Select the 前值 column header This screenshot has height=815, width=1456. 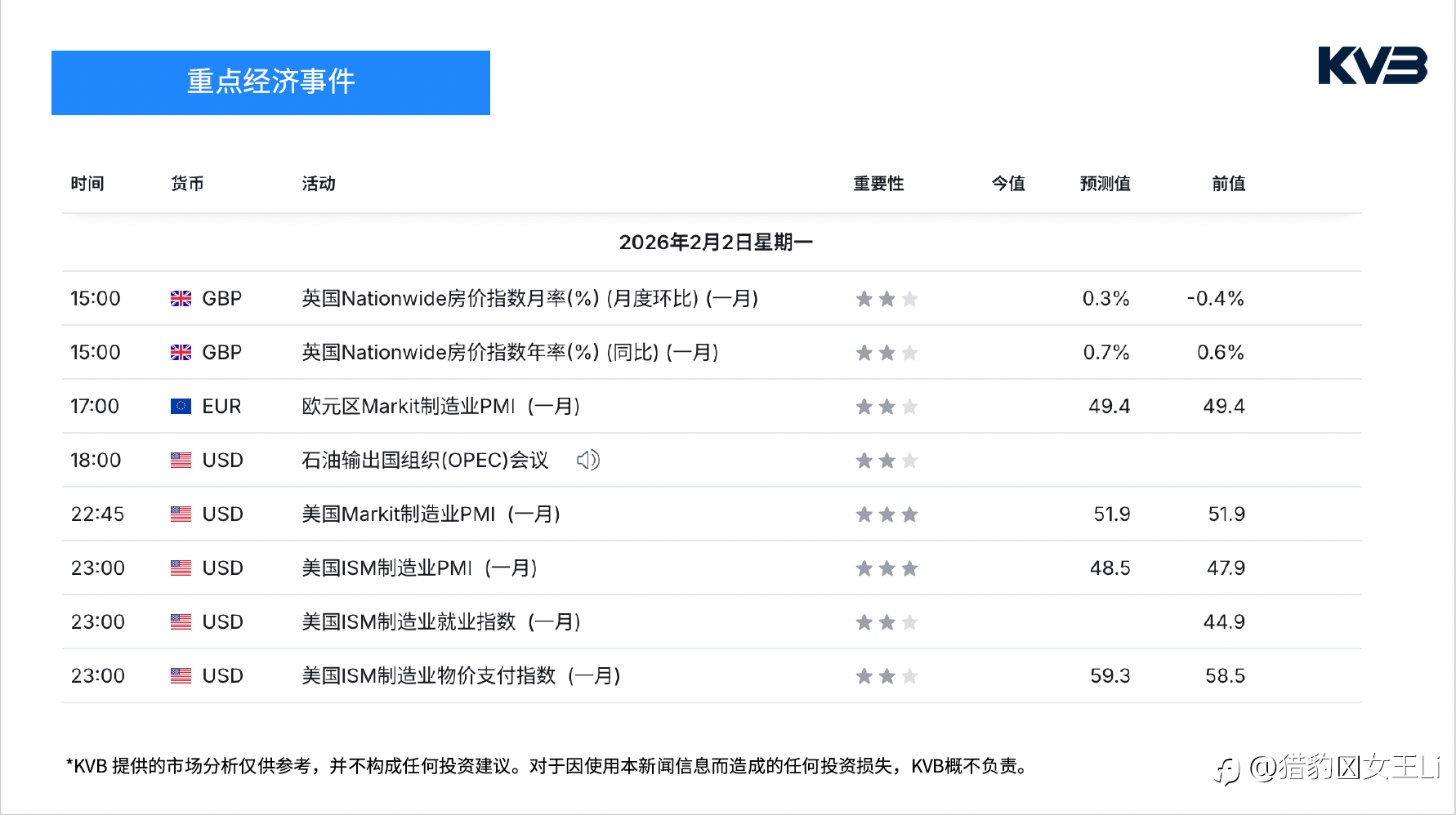(x=1229, y=184)
